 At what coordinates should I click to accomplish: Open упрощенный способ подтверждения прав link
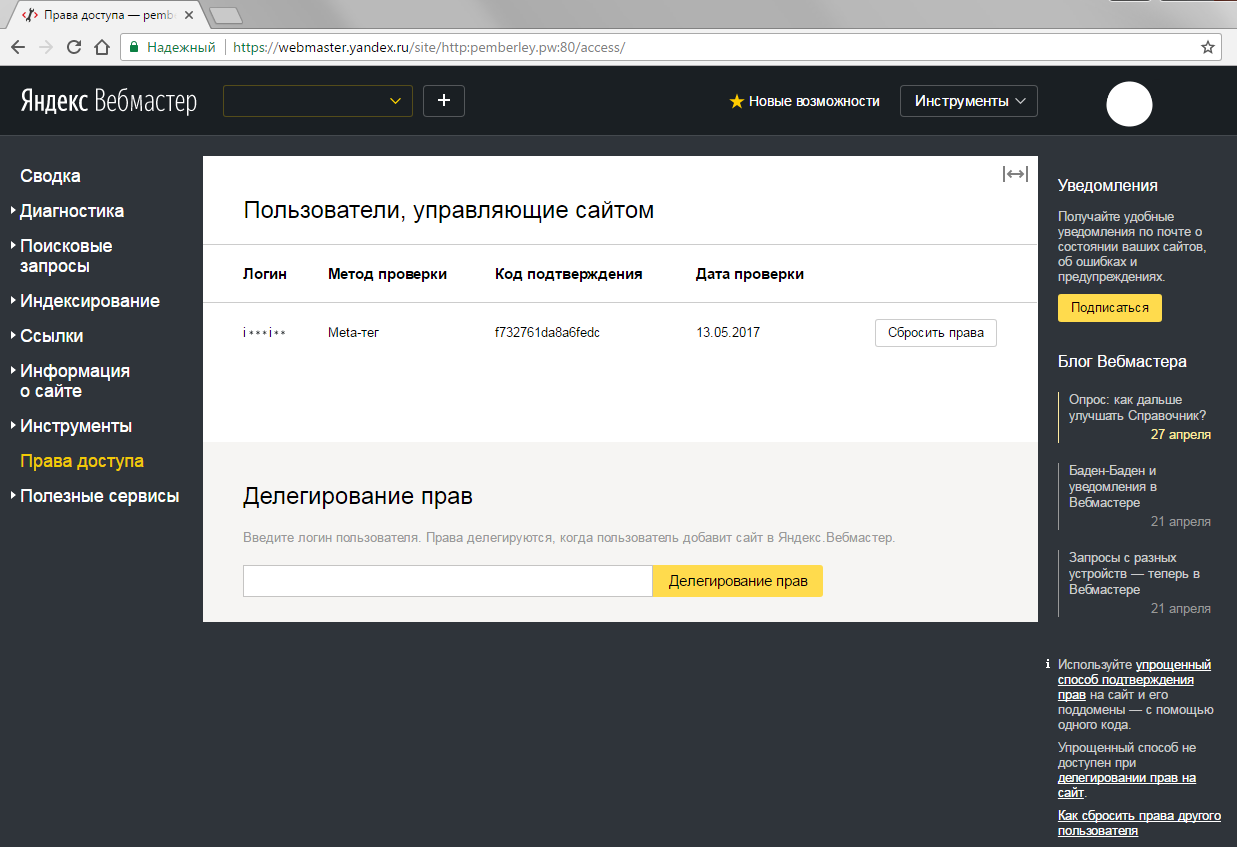point(1134,679)
